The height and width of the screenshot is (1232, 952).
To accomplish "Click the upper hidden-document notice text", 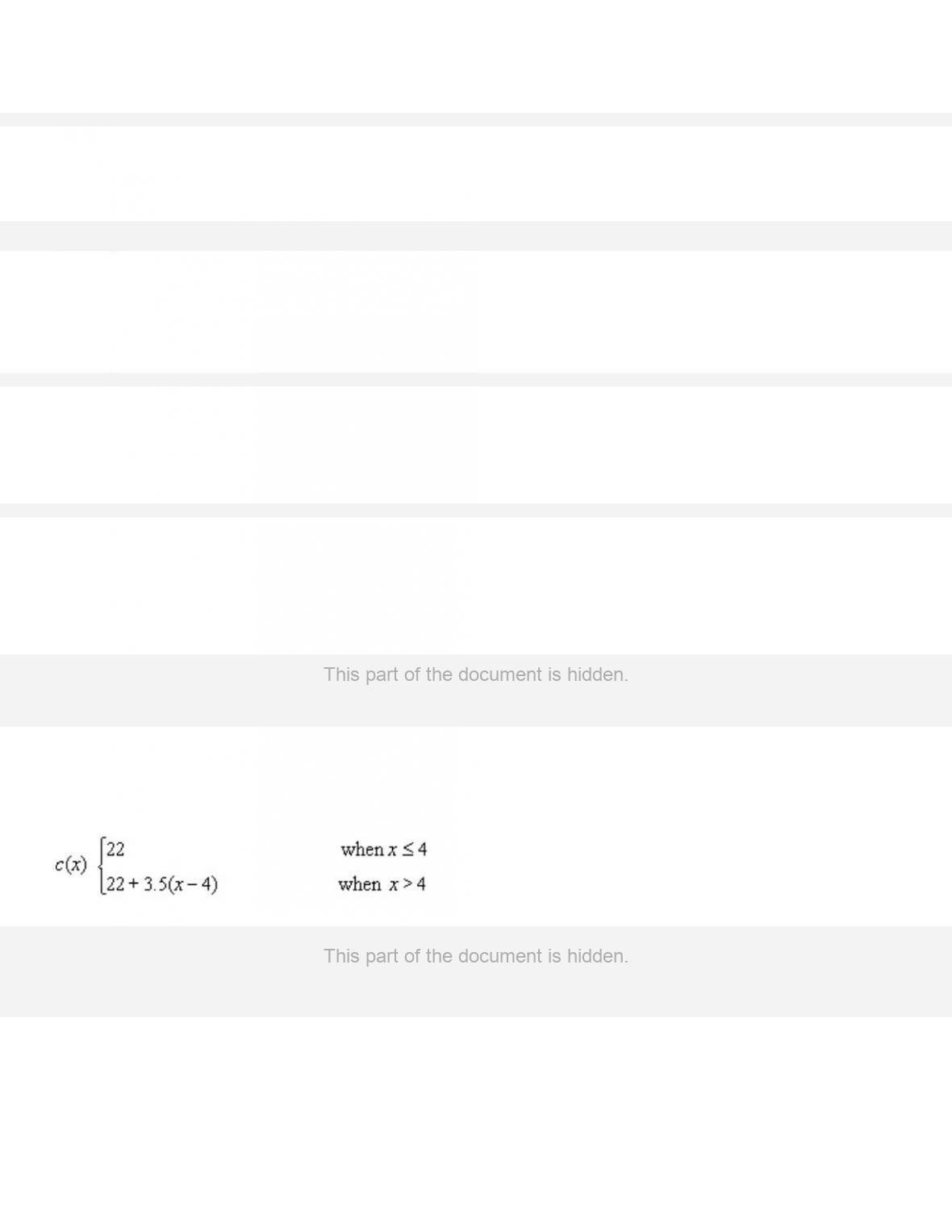I will 476,674.
